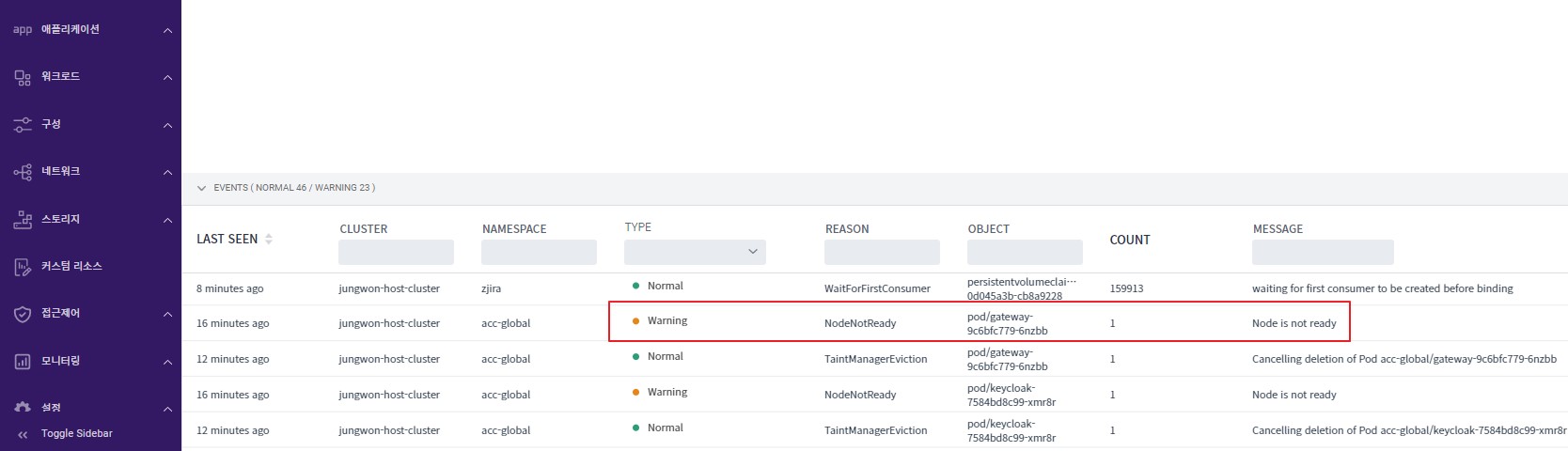The height and width of the screenshot is (451, 1568).
Task: Click the CLUSTER filter input field
Action: [396, 252]
